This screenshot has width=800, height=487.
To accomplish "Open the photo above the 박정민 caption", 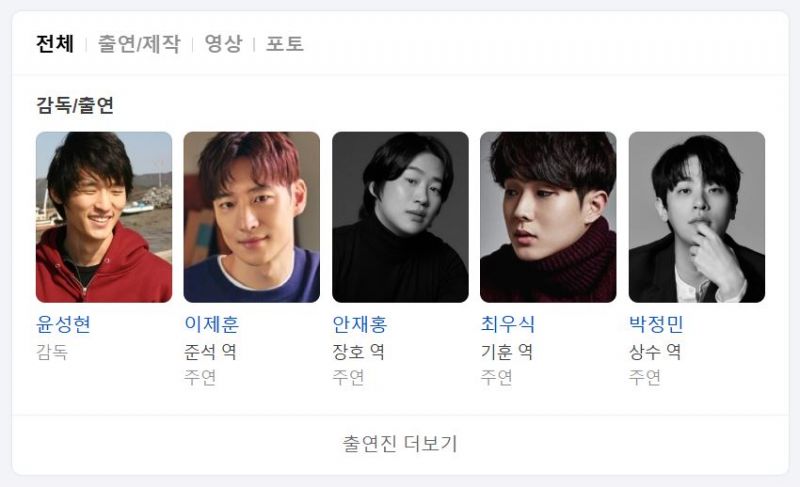I will tap(697, 217).
